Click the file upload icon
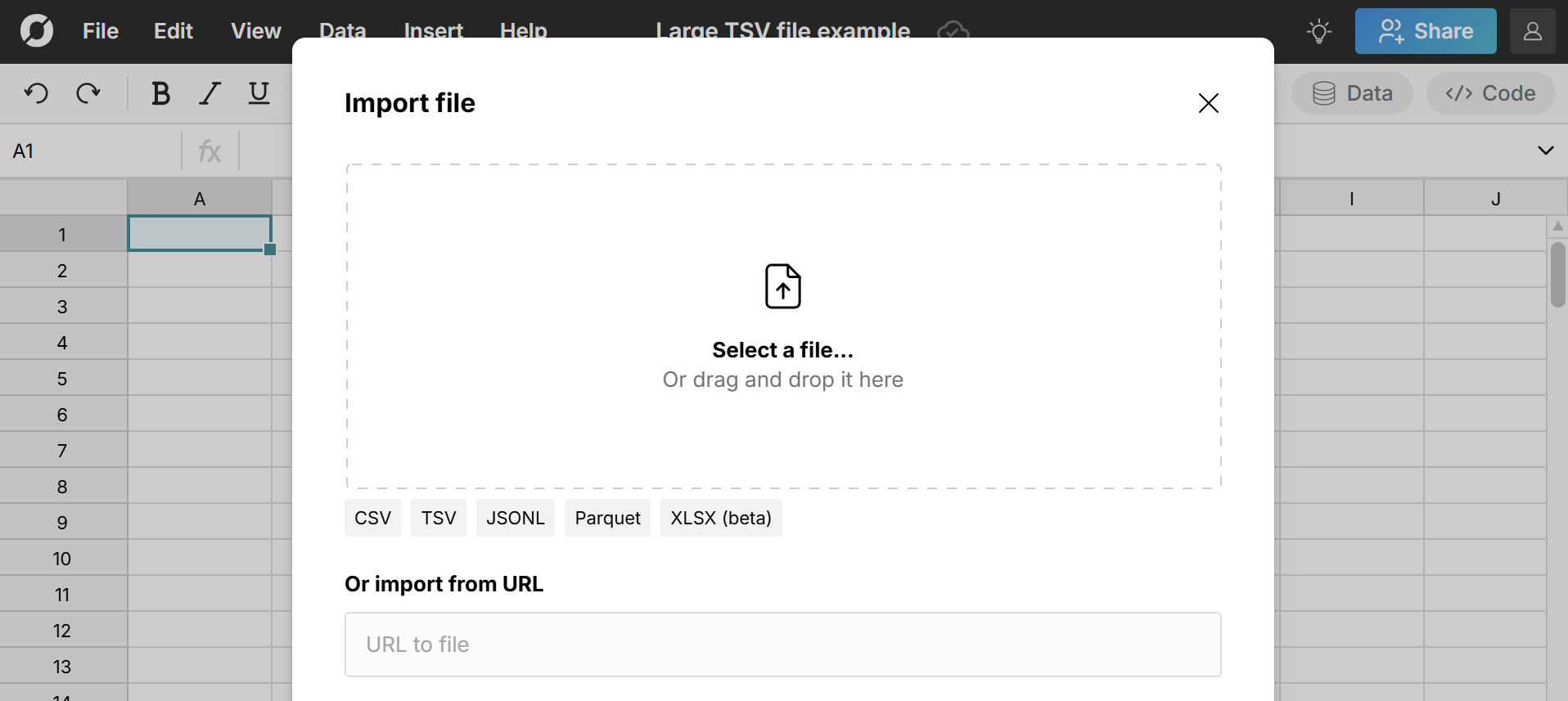 tap(783, 286)
